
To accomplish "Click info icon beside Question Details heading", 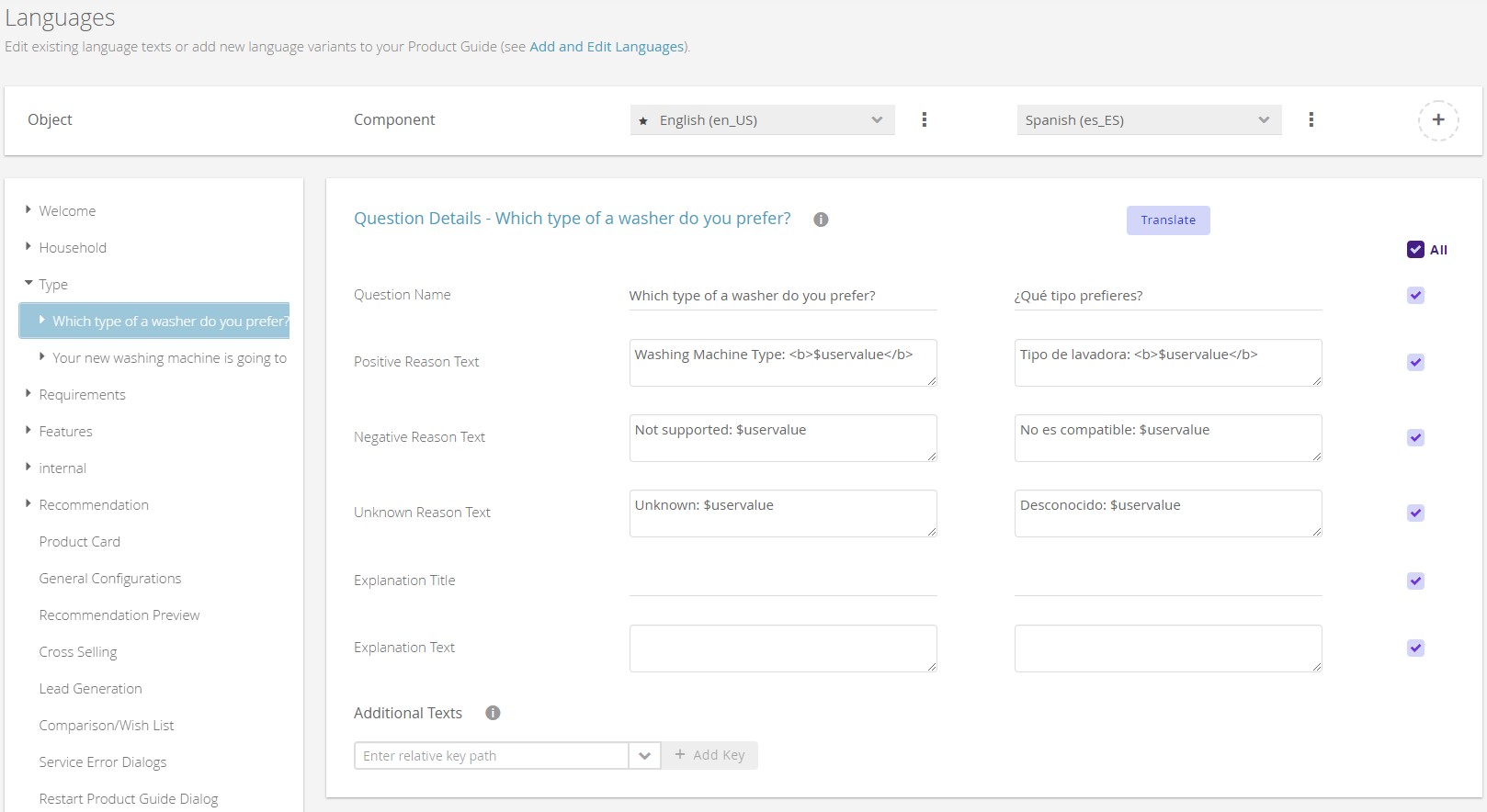I will [821, 220].
